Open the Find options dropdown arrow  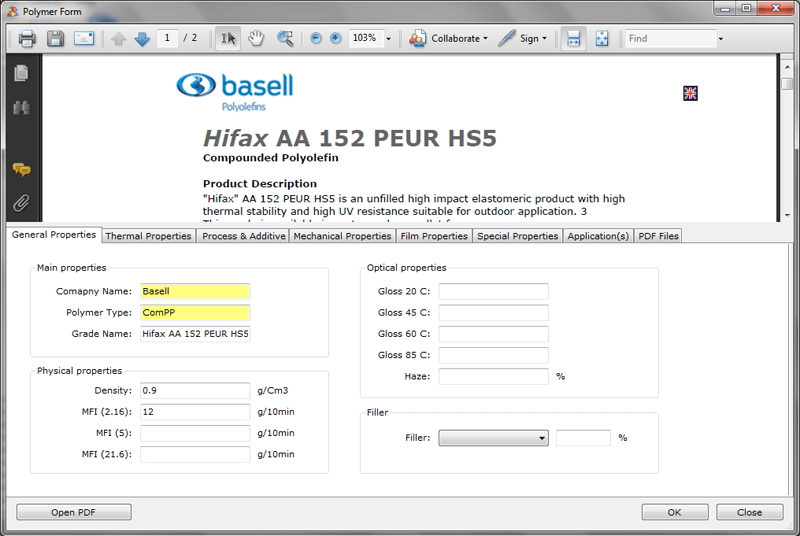720,39
